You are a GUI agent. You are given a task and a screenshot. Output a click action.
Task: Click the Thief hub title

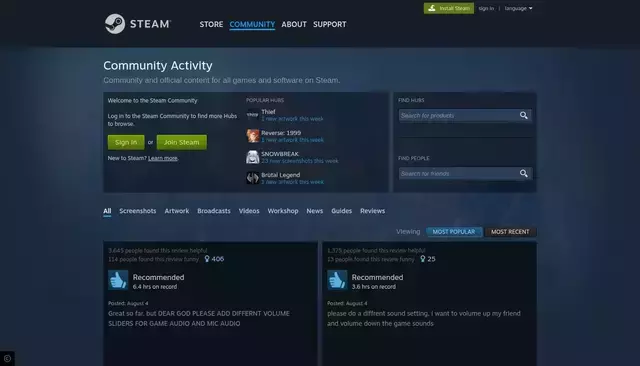tap(268, 112)
